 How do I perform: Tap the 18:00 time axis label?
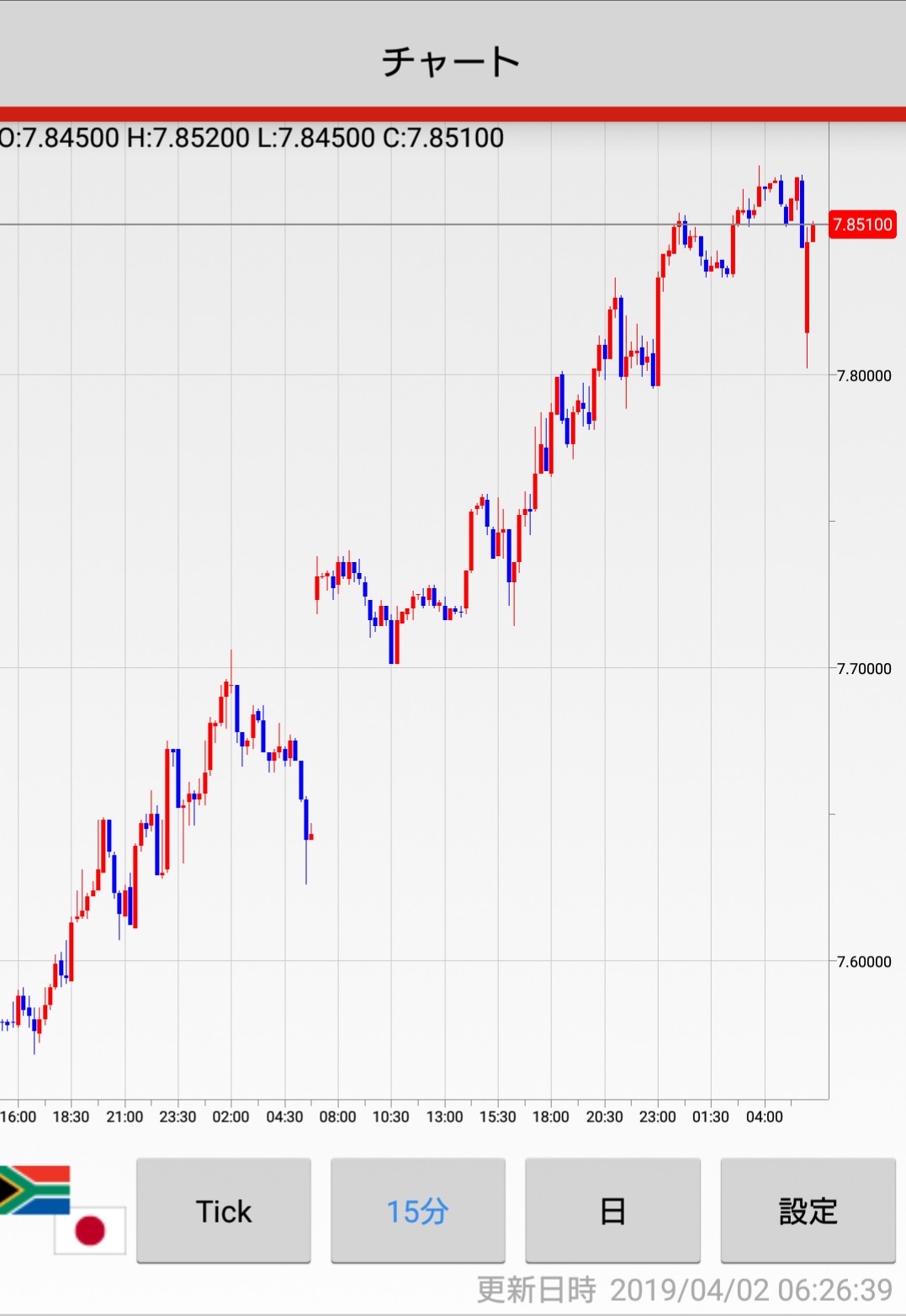(551, 1117)
